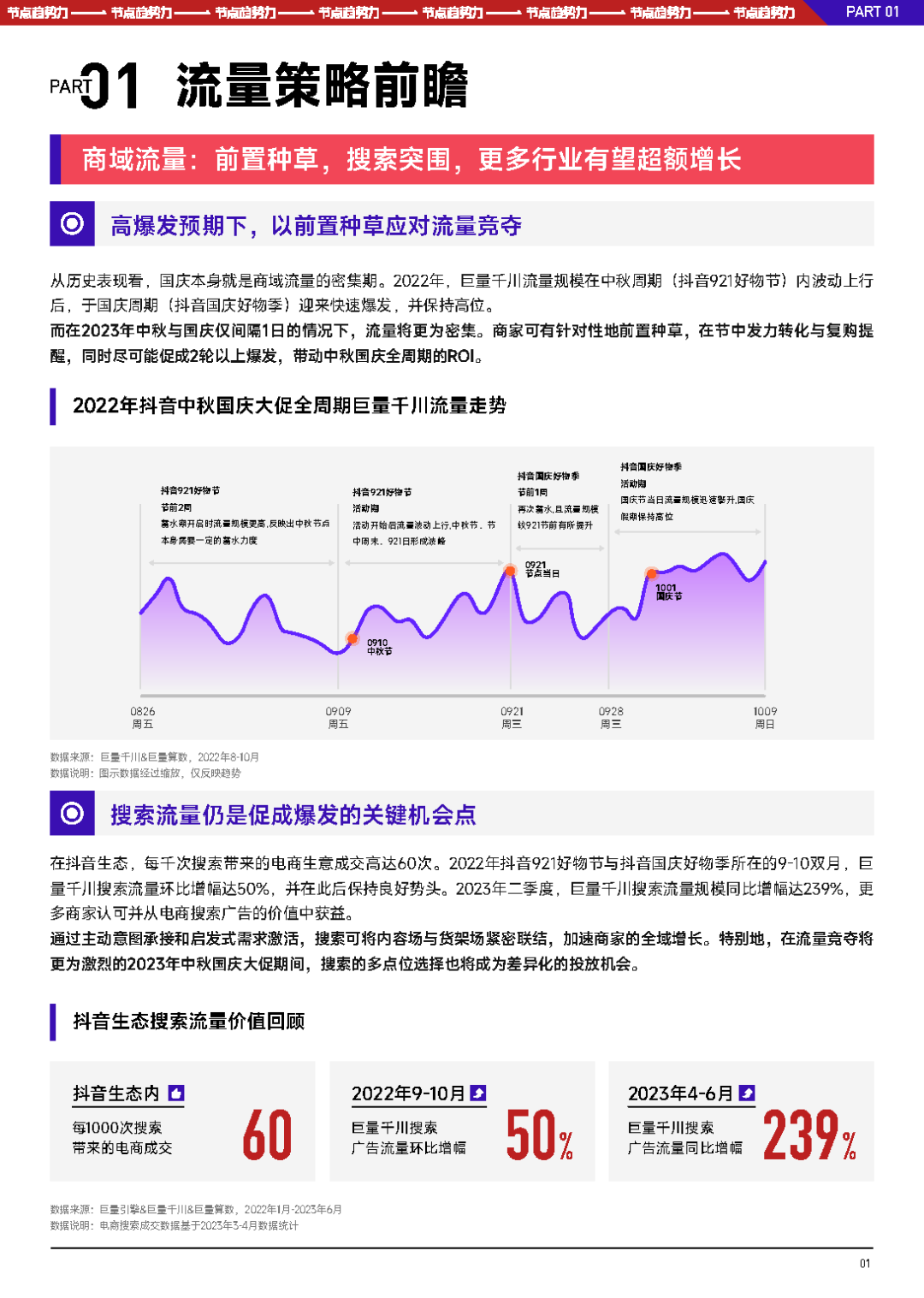Click the heading 高爆发预期下，以前置种草应对流量竞夺
Screen dimensions: 924x1298
click(316, 225)
